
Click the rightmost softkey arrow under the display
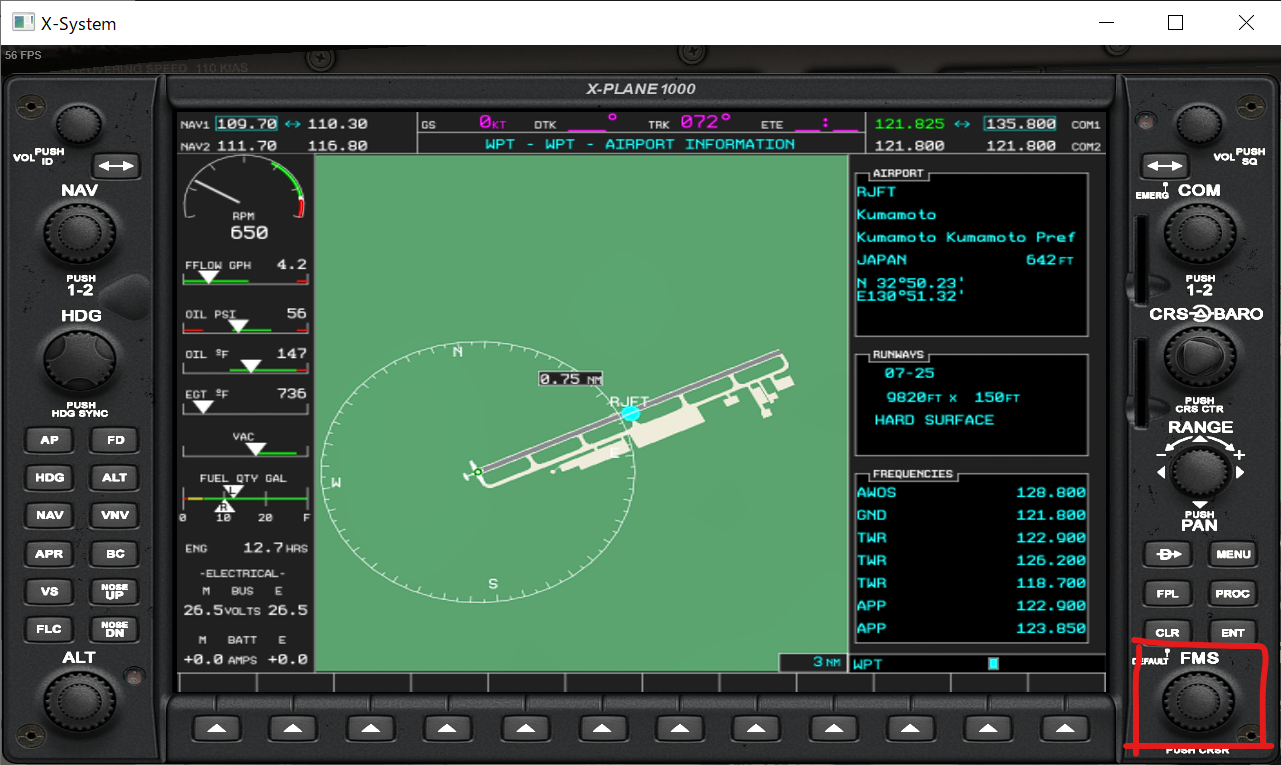pos(1064,728)
